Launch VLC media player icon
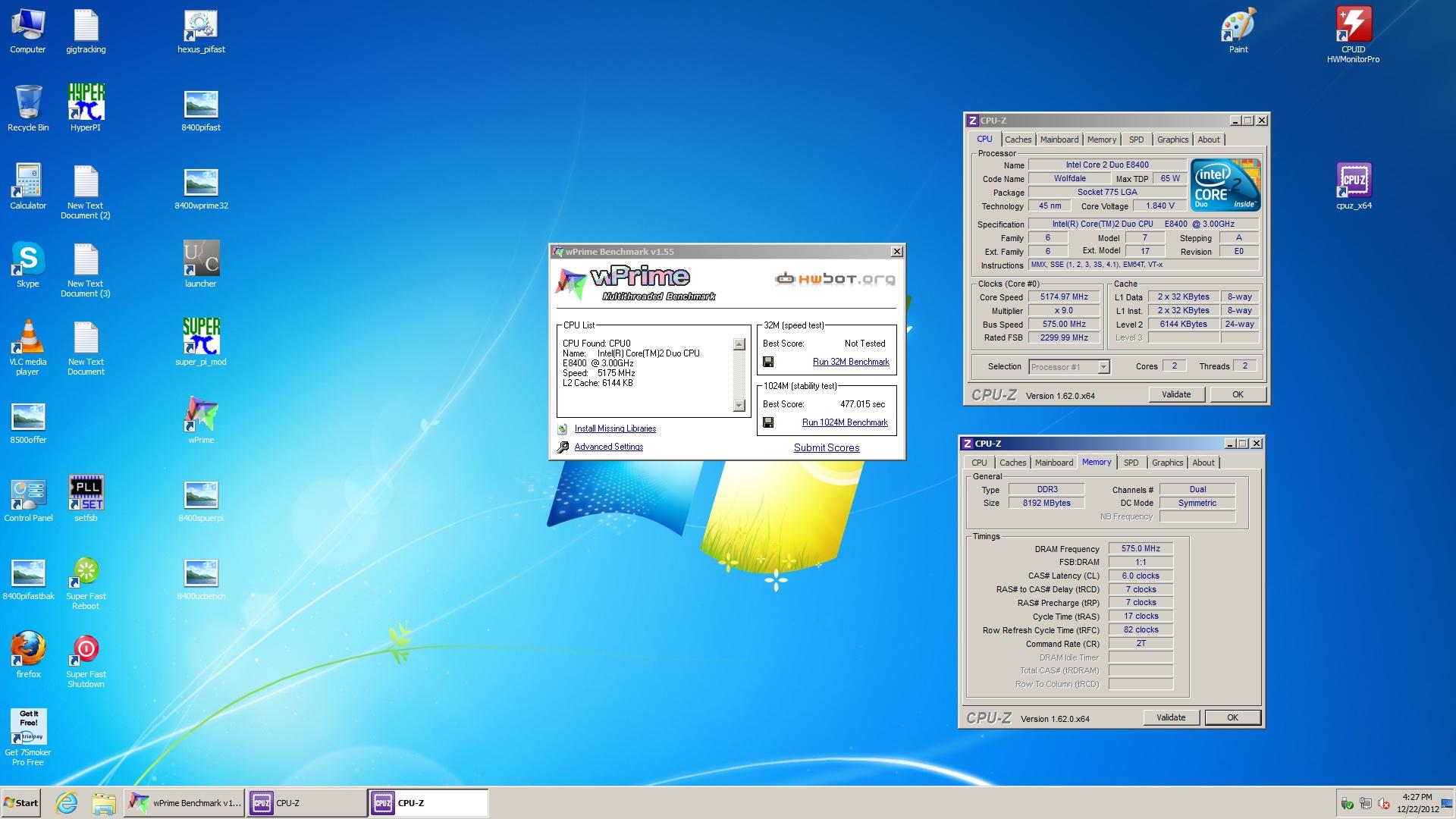The height and width of the screenshot is (819, 1456). (28, 347)
